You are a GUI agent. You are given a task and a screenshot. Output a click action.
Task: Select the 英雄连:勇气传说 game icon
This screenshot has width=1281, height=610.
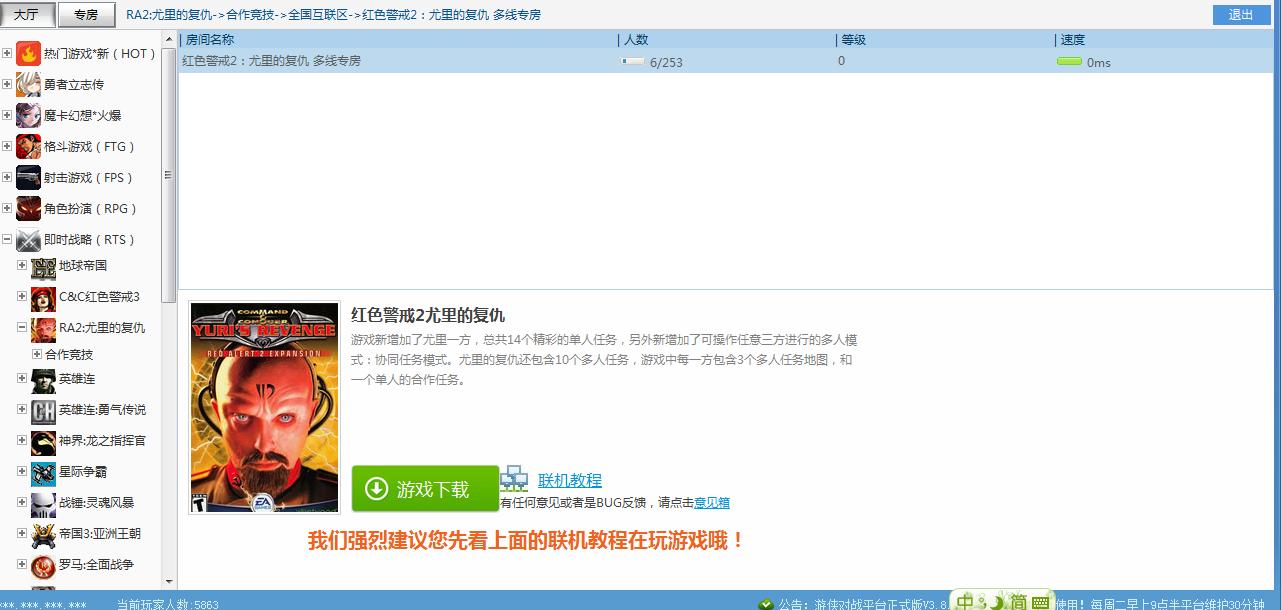(43, 411)
